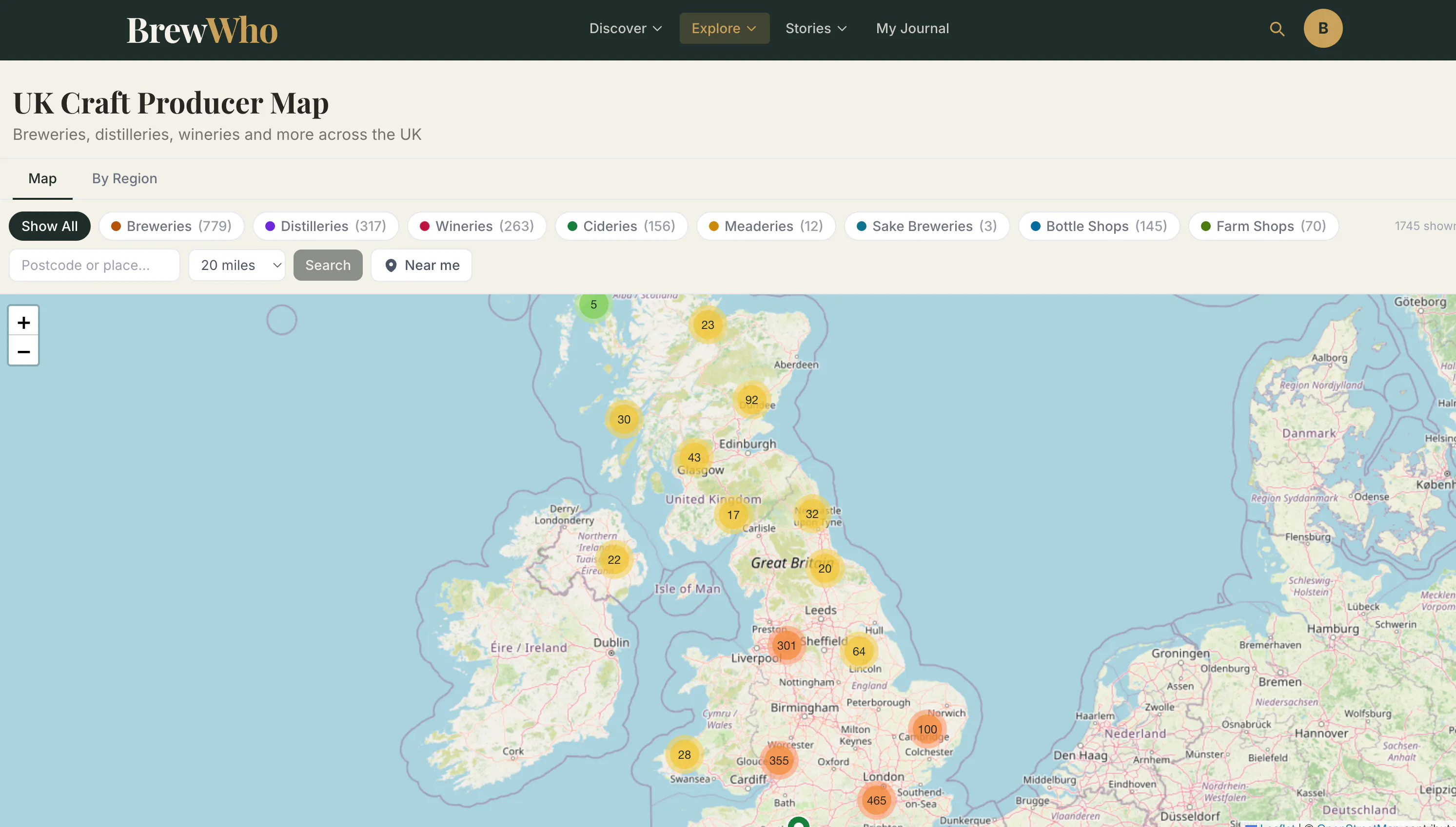Click the cluster marker 64 near Lincoln
The image size is (1456, 827).
click(859, 652)
